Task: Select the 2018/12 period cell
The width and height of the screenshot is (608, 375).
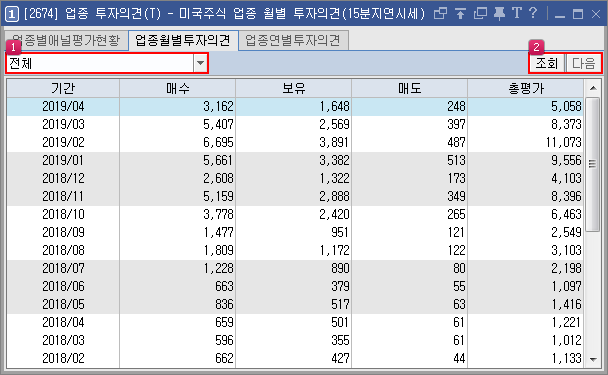Action: 63,178
